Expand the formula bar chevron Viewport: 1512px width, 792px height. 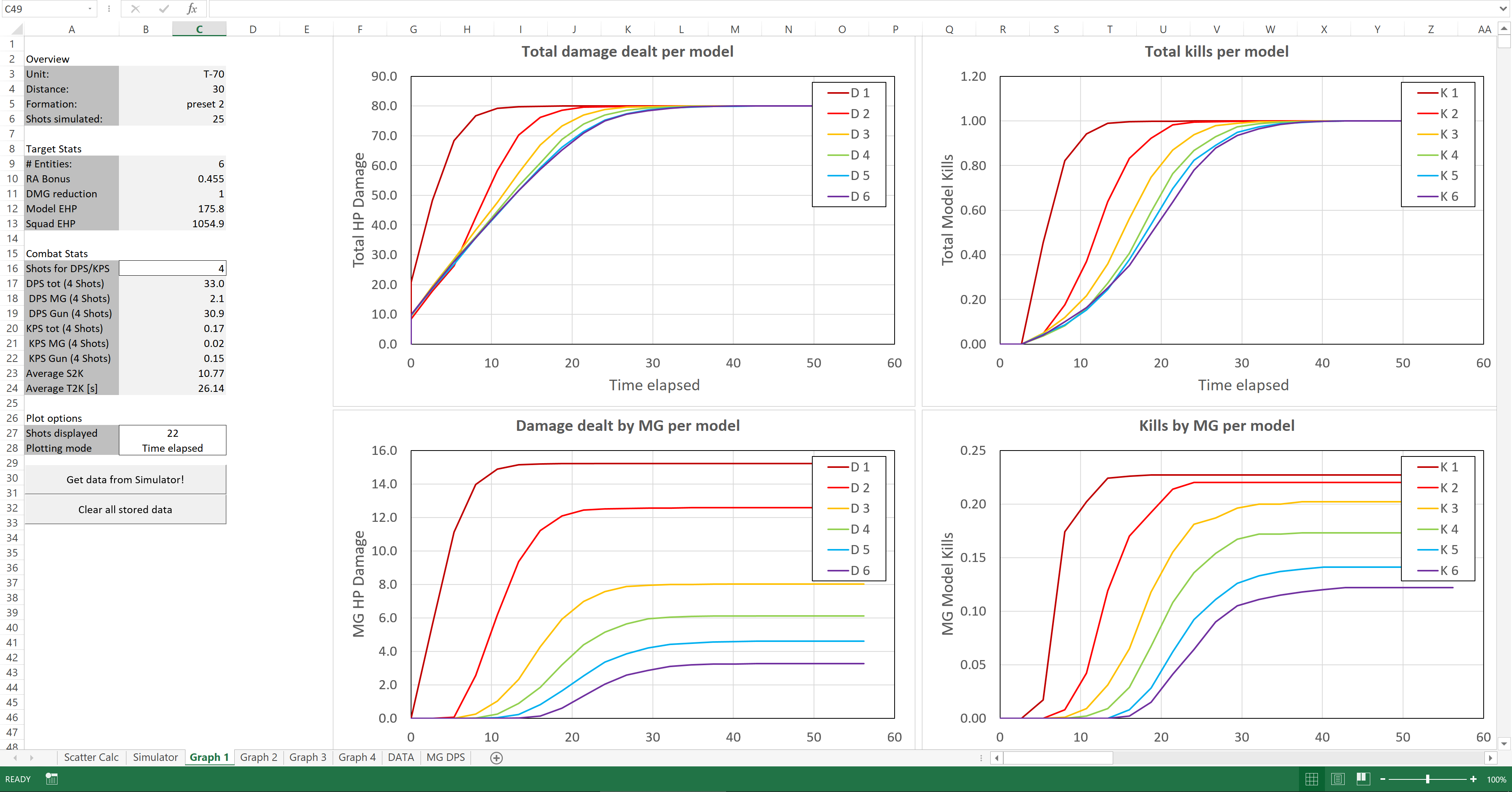(1503, 9)
